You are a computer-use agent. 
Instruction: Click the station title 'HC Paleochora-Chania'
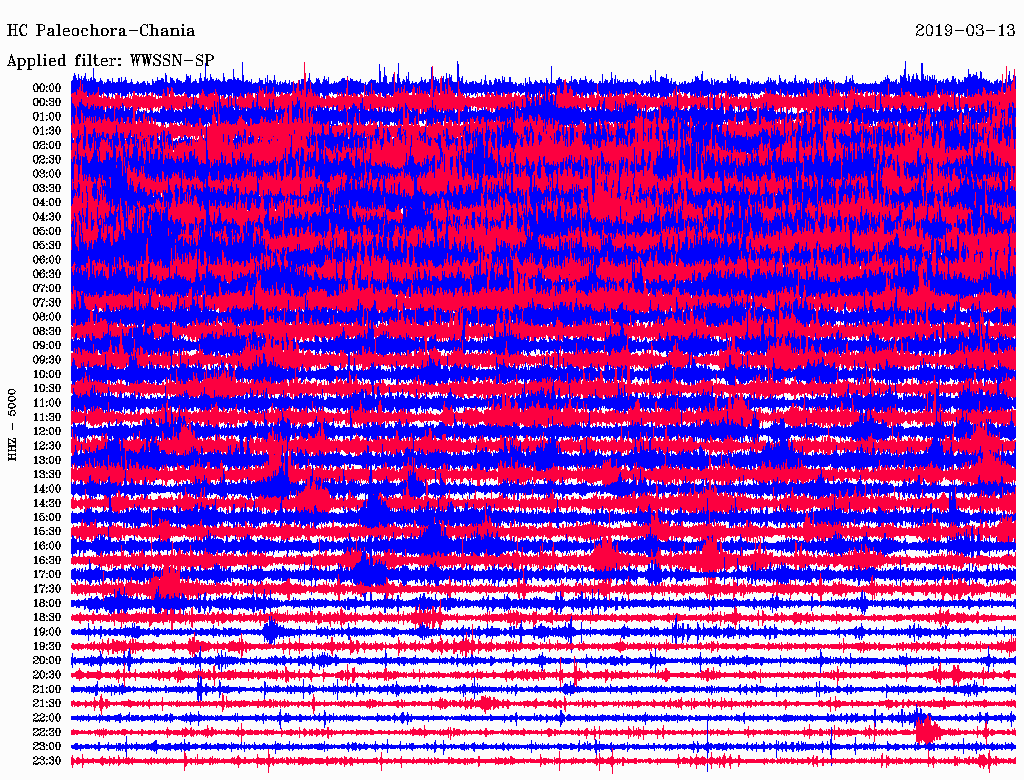click(101, 31)
